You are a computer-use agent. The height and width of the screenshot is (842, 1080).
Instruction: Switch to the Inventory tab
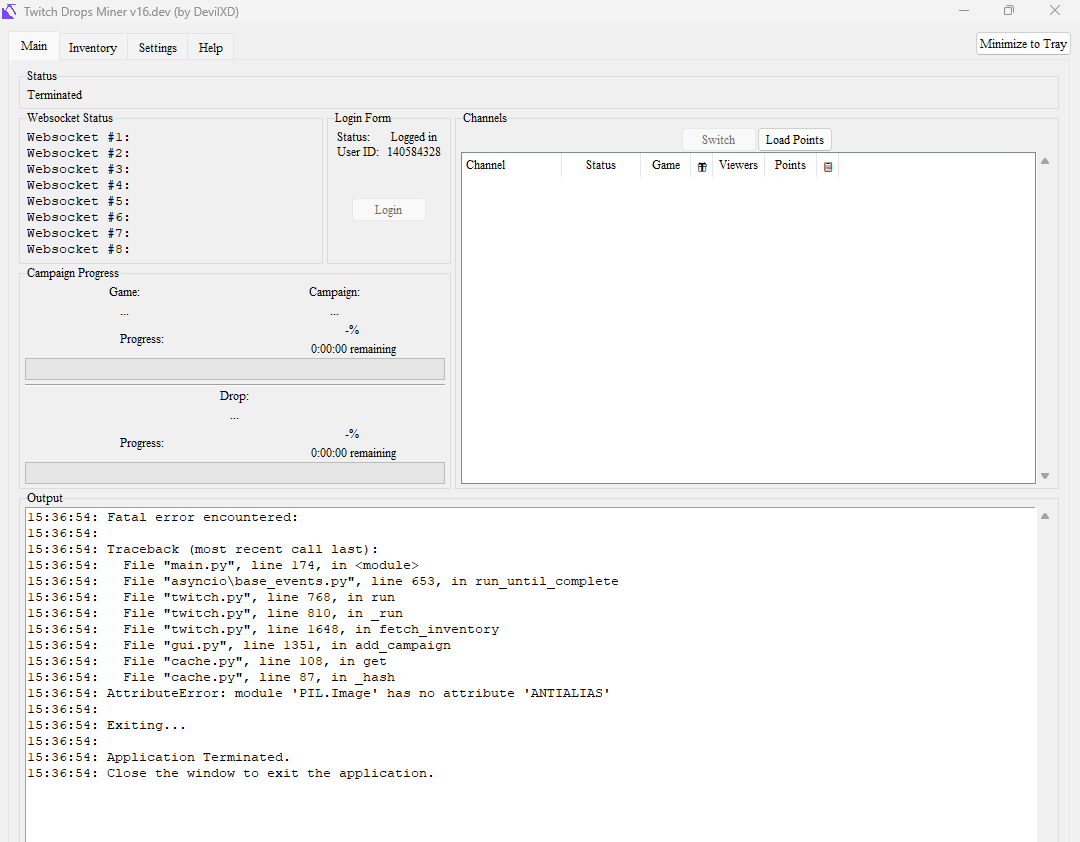pyautogui.click(x=92, y=46)
